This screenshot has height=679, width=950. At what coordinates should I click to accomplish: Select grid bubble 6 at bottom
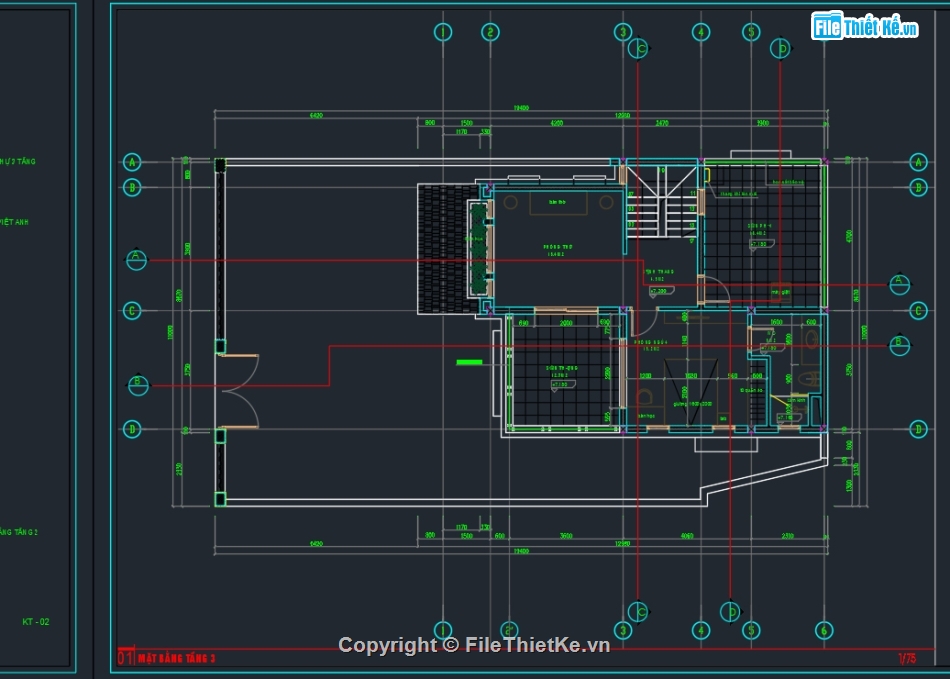point(823,630)
